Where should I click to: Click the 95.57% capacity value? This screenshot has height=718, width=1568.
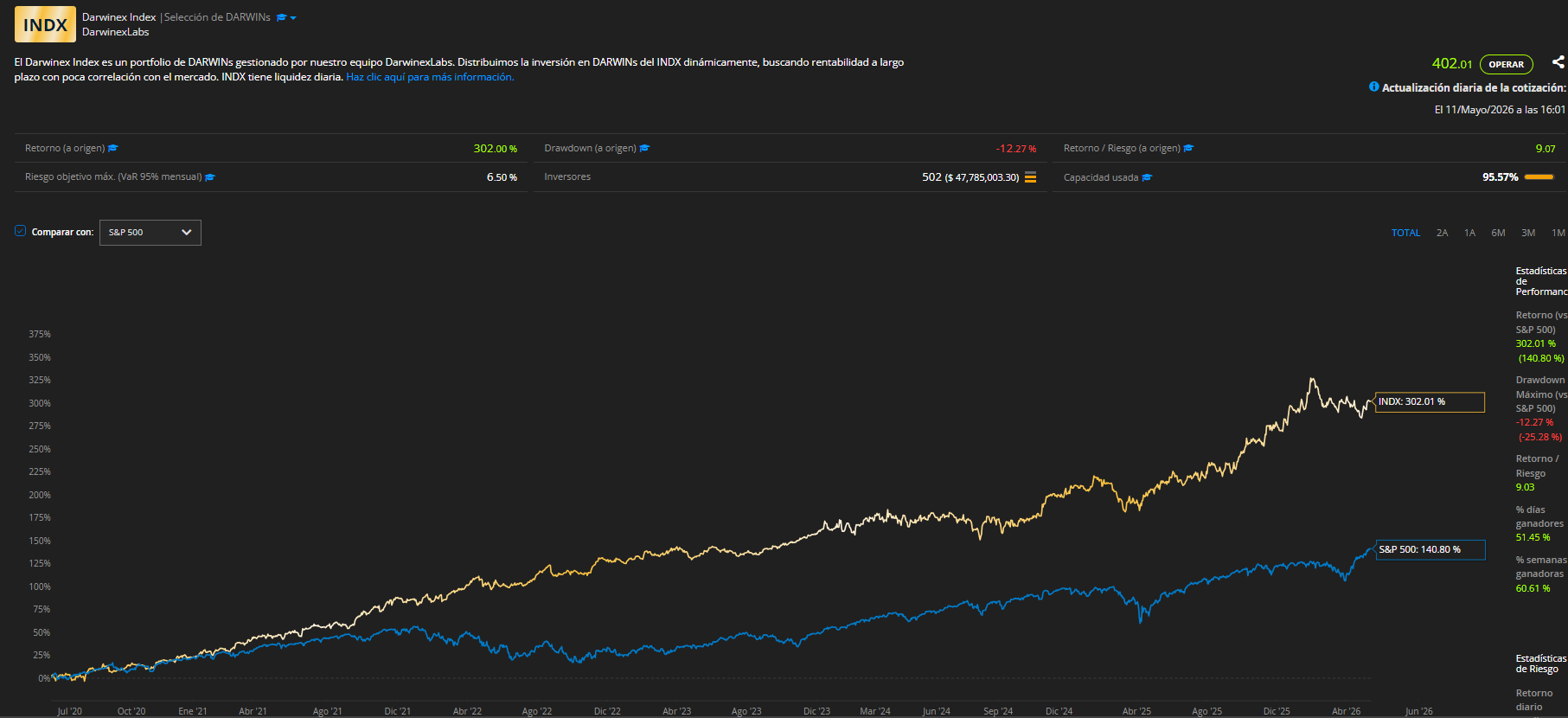1500,177
